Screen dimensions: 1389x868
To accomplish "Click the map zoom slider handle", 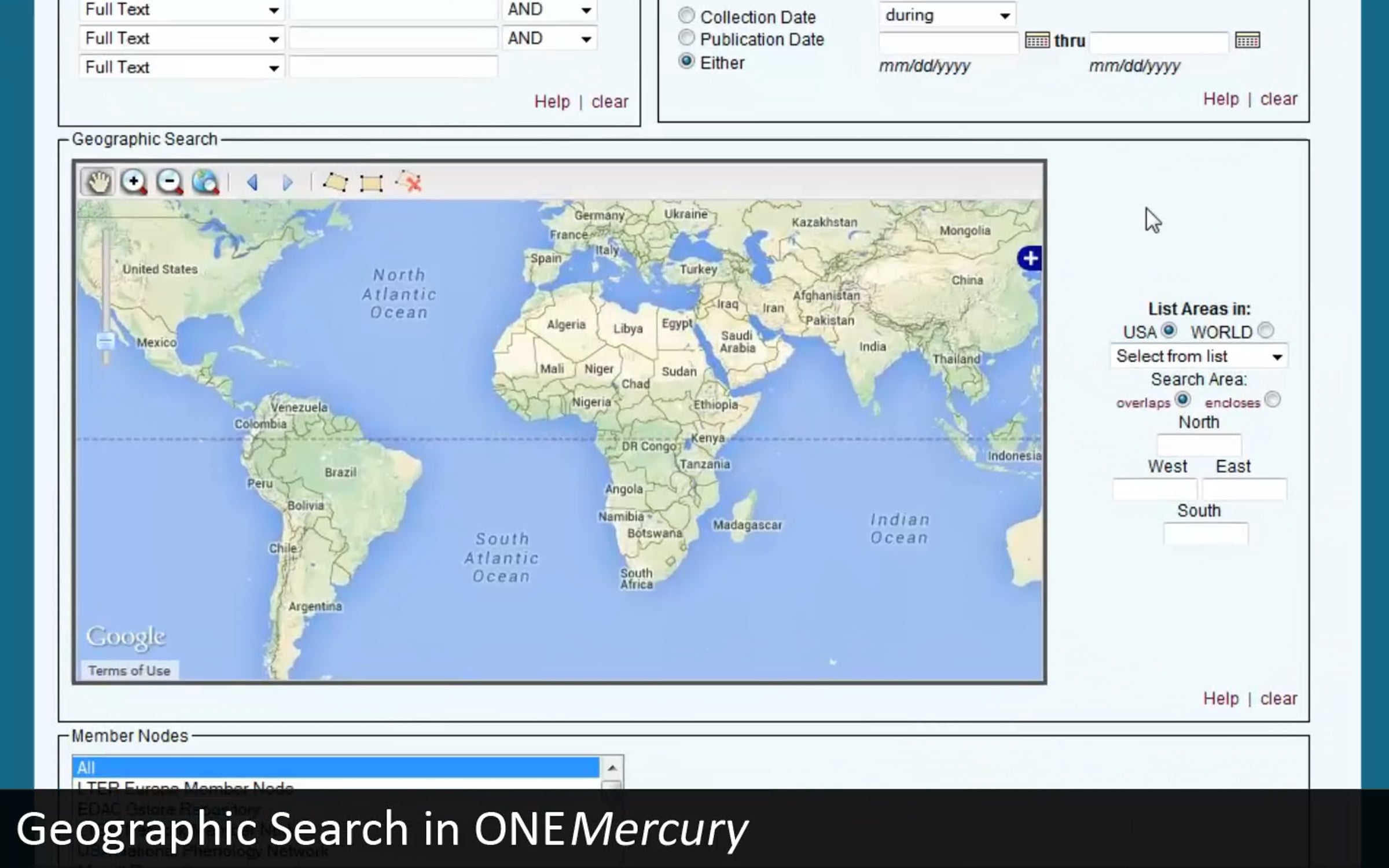I will click(105, 340).
